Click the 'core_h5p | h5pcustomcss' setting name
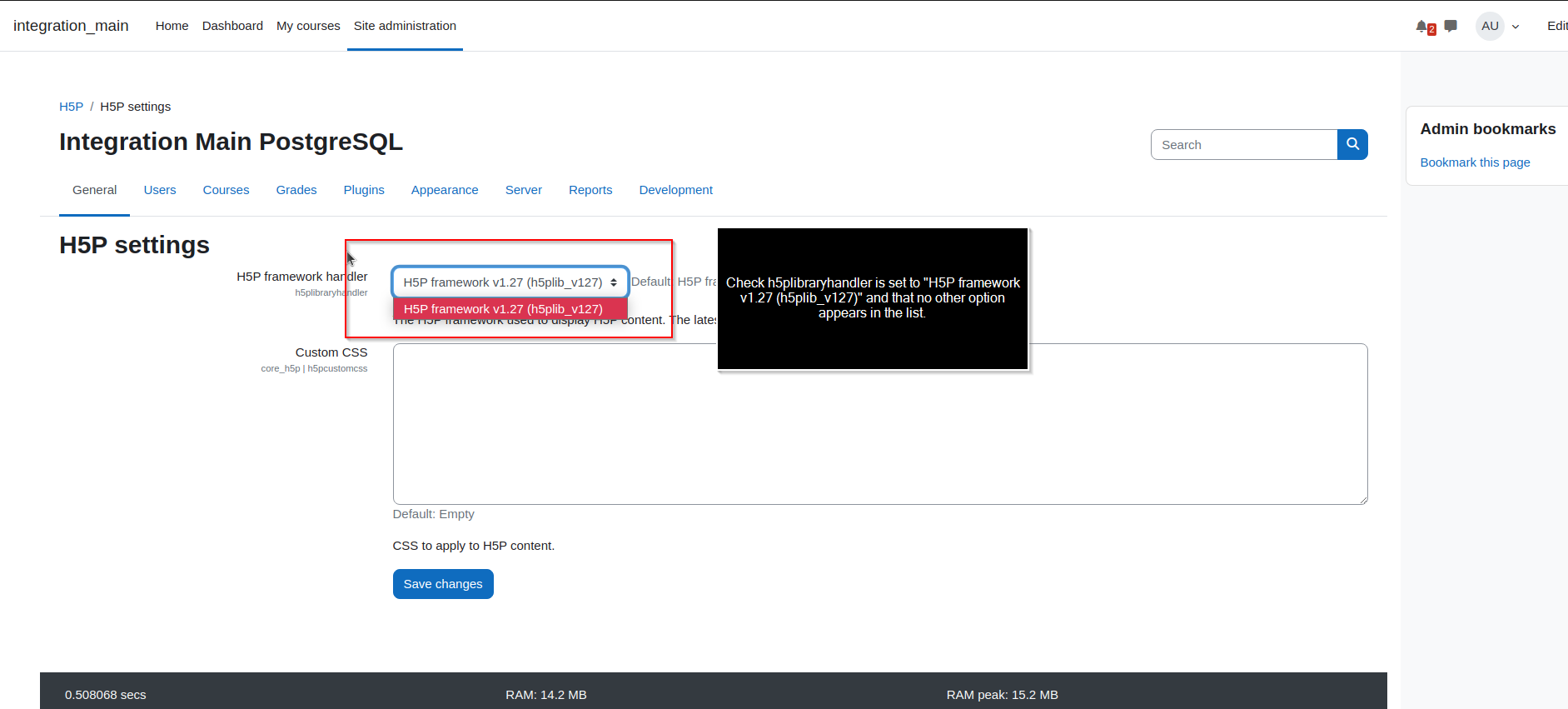The width and height of the screenshot is (1568, 709). click(314, 368)
